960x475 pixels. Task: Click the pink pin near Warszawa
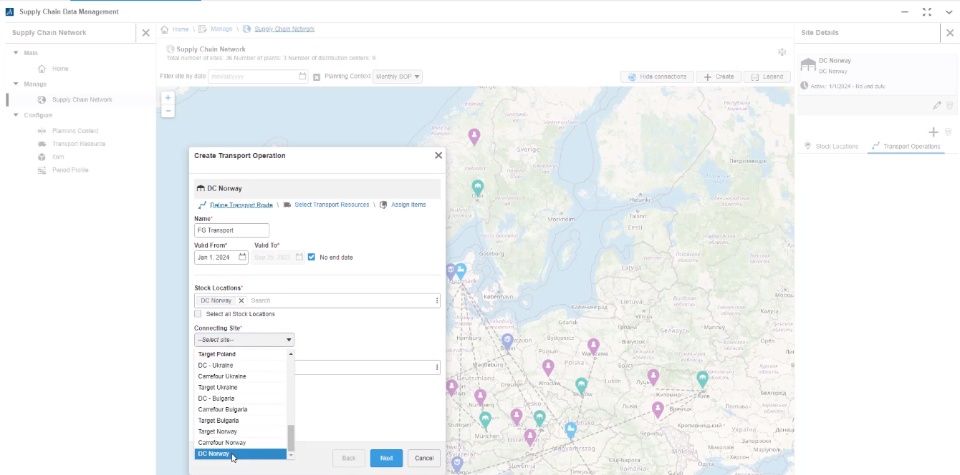click(593, 346)
